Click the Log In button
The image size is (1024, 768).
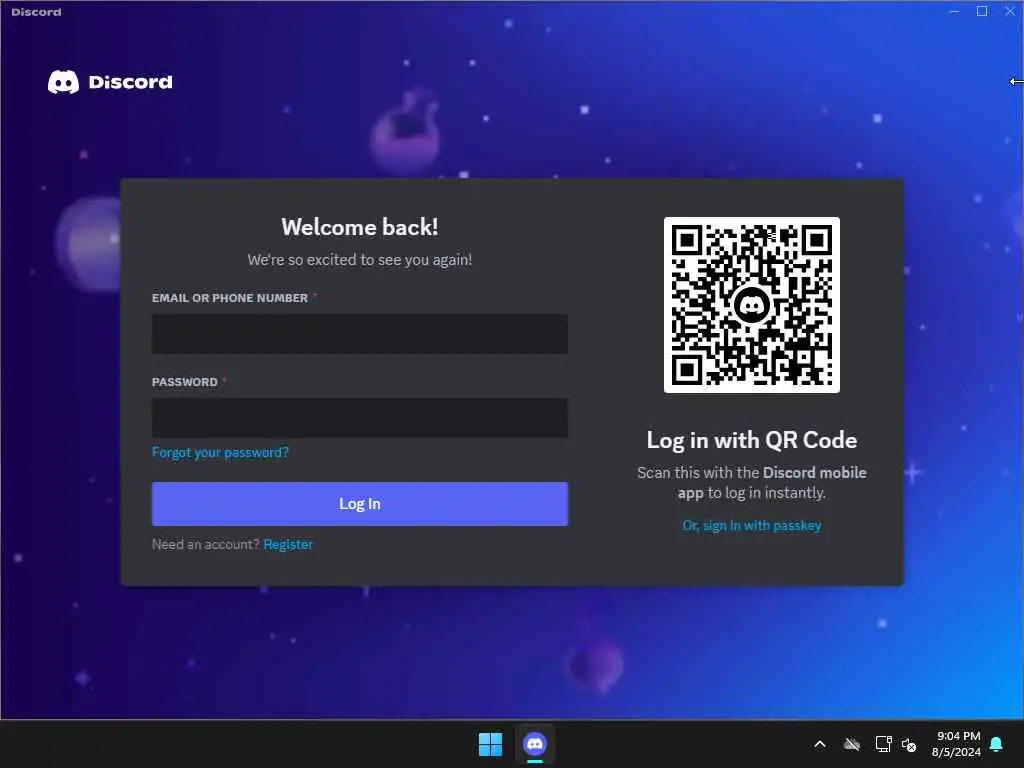pyautogui.click(x=360, y=504)
